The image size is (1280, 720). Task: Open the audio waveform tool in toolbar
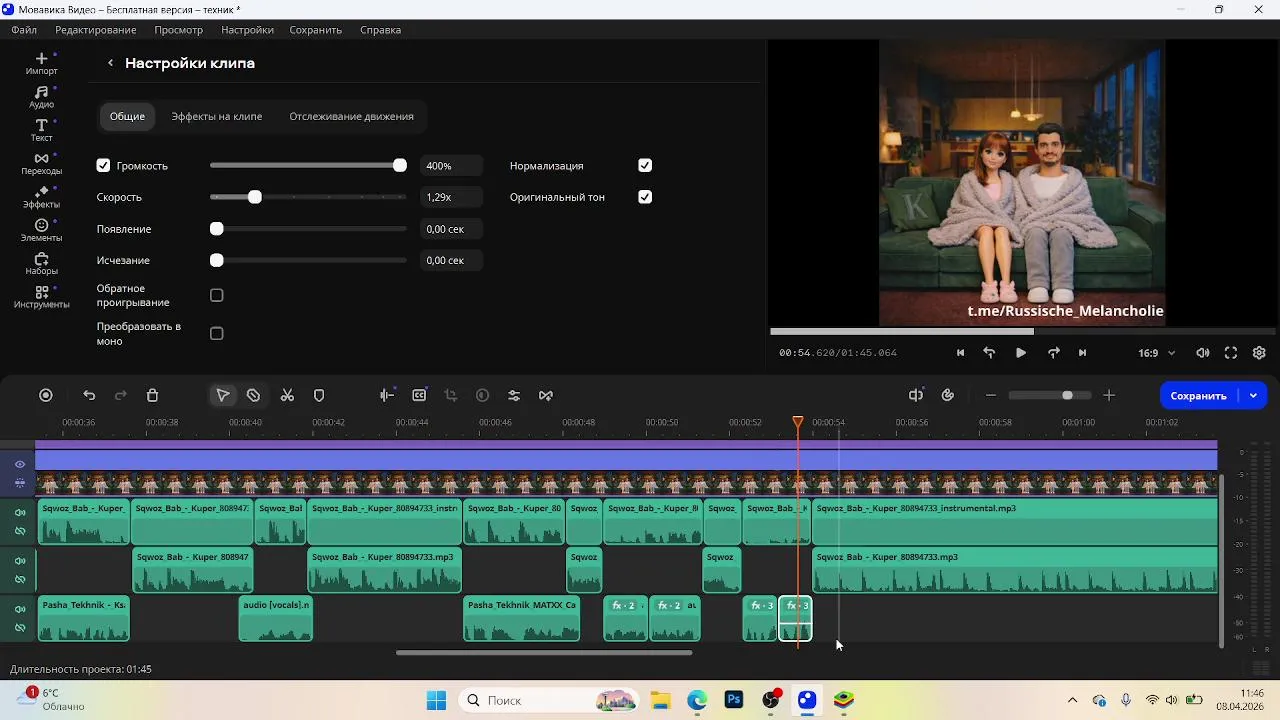click(387, 395)
